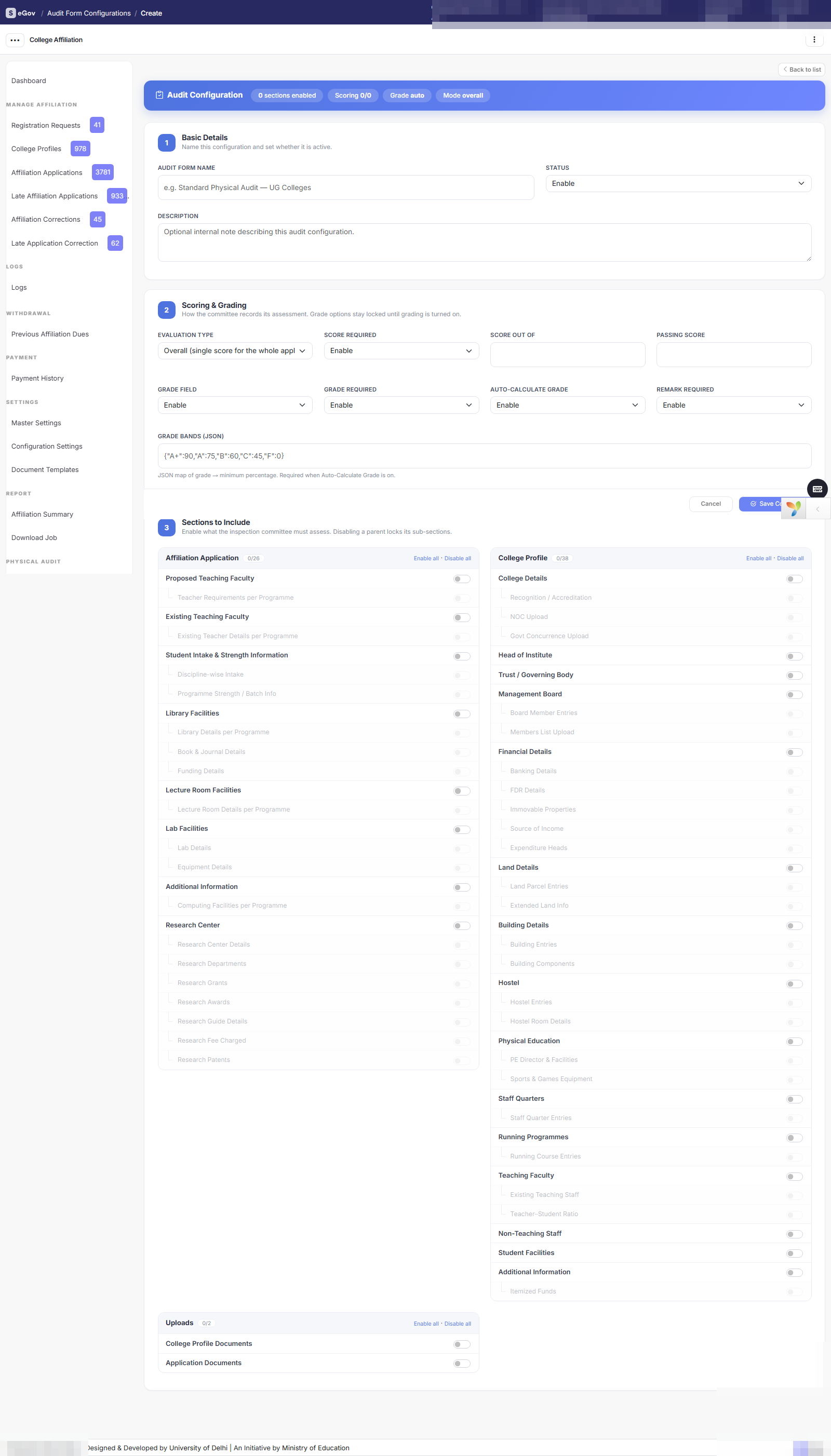This screenshot has height=1456, width=831.
Task: Open the three-dot menu beside College Affiliation
Action: (15, 40)
